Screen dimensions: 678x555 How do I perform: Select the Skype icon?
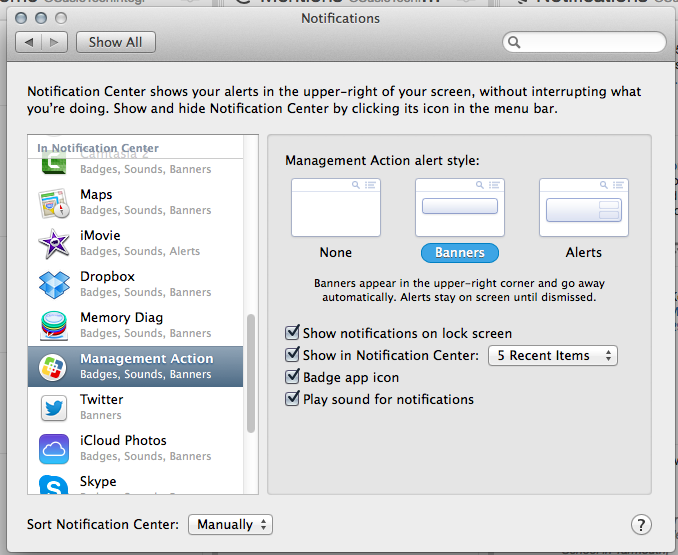click(54, 485)
